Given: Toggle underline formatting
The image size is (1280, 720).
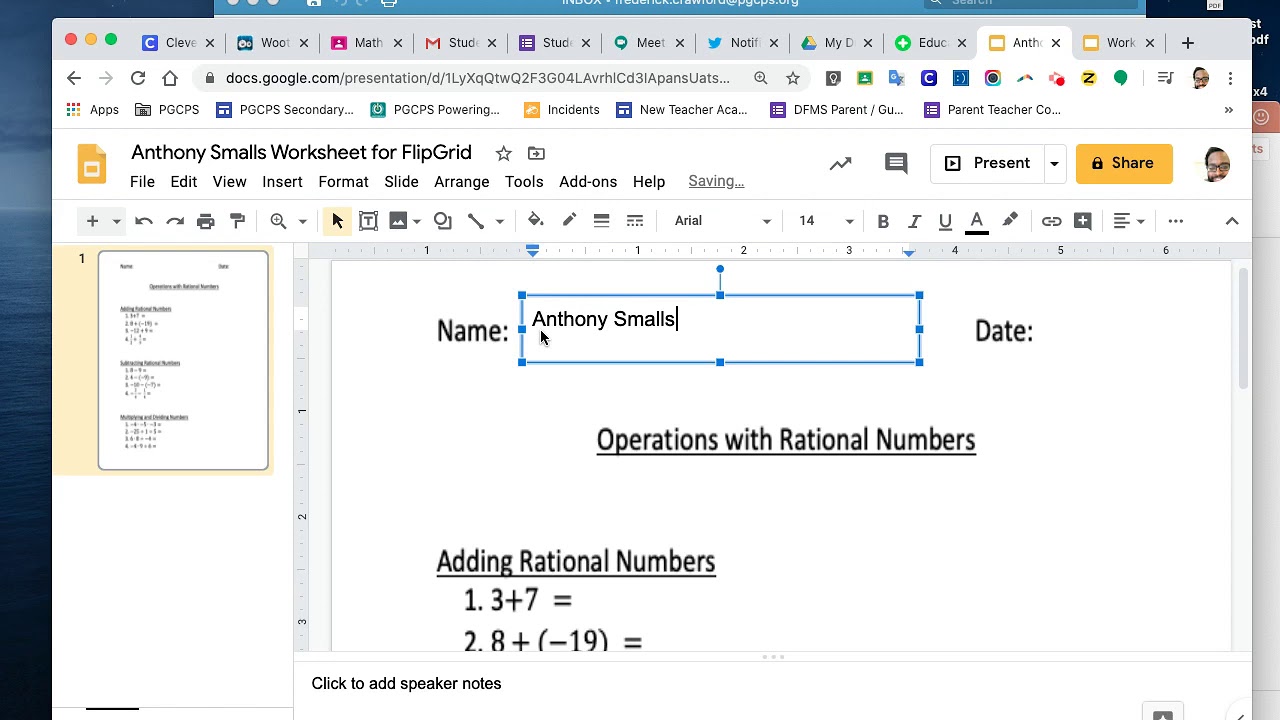Looking at the screenshot, I should pyautogui.click(x=945, y=221).
